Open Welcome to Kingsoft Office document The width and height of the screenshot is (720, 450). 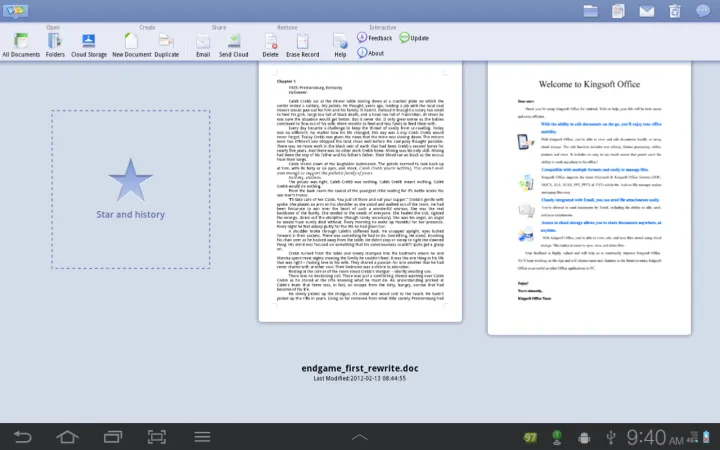589,198
